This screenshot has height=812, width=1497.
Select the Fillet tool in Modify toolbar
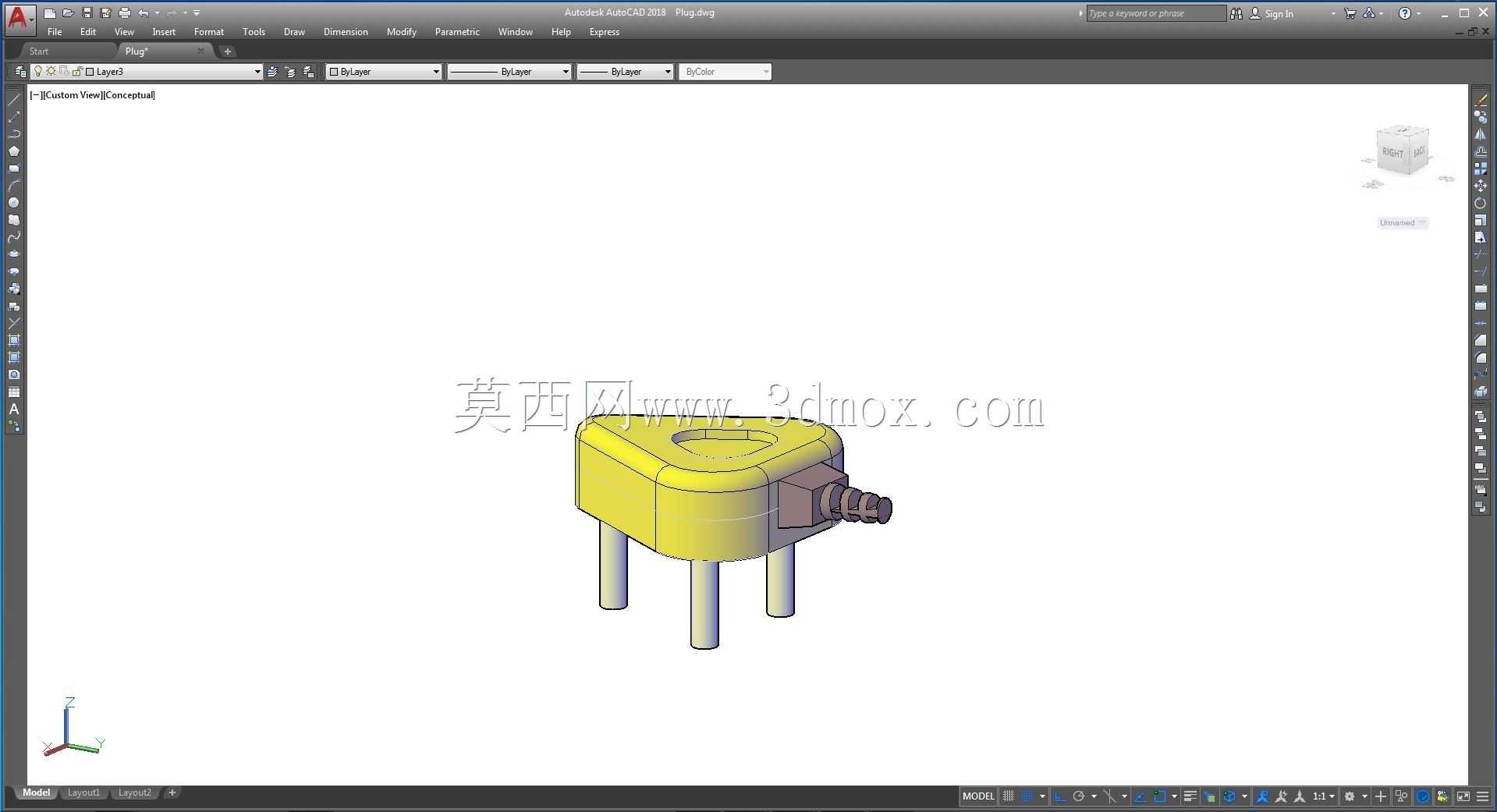[x=1481, y=358]
